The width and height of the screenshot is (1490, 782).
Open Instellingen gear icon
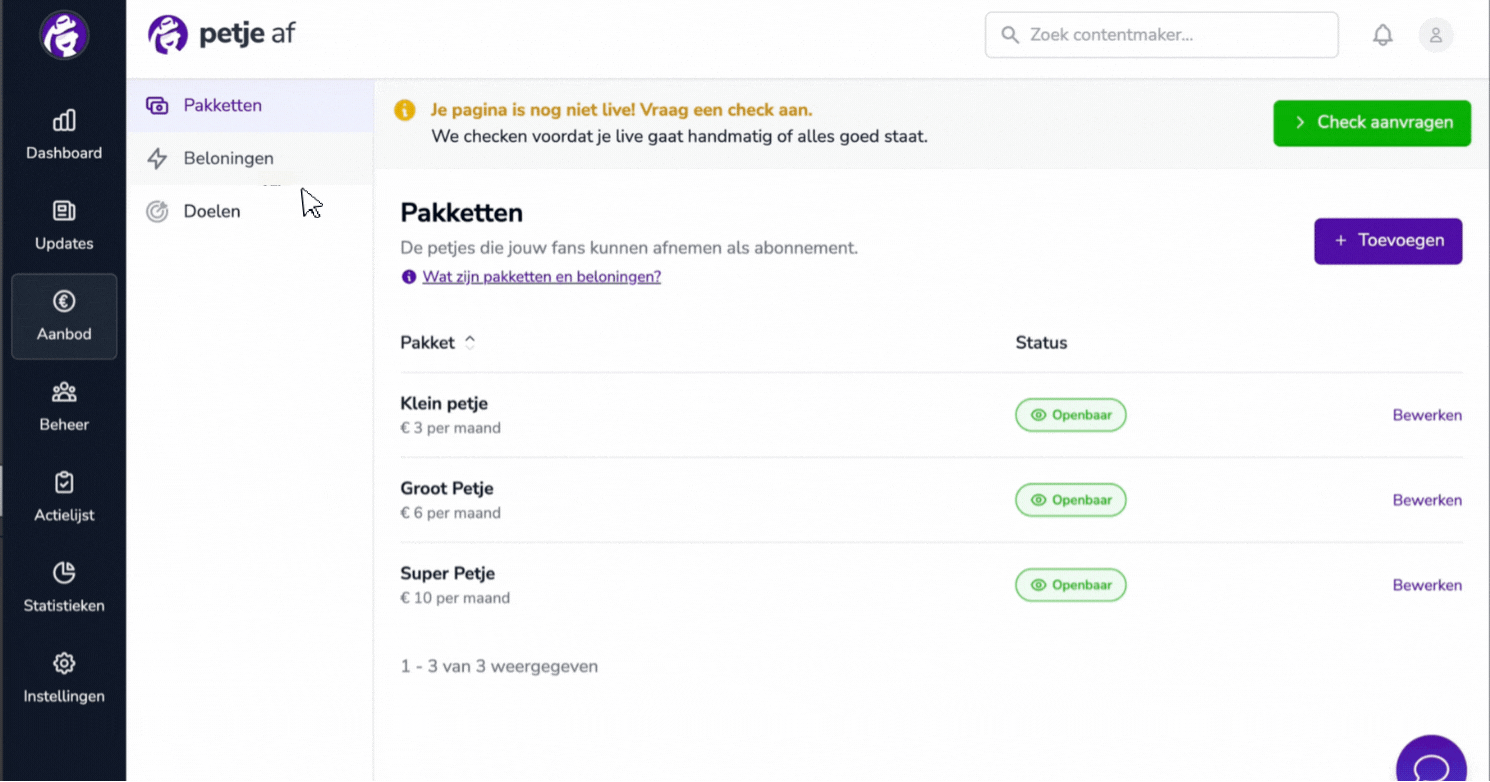tap(64, 663)
